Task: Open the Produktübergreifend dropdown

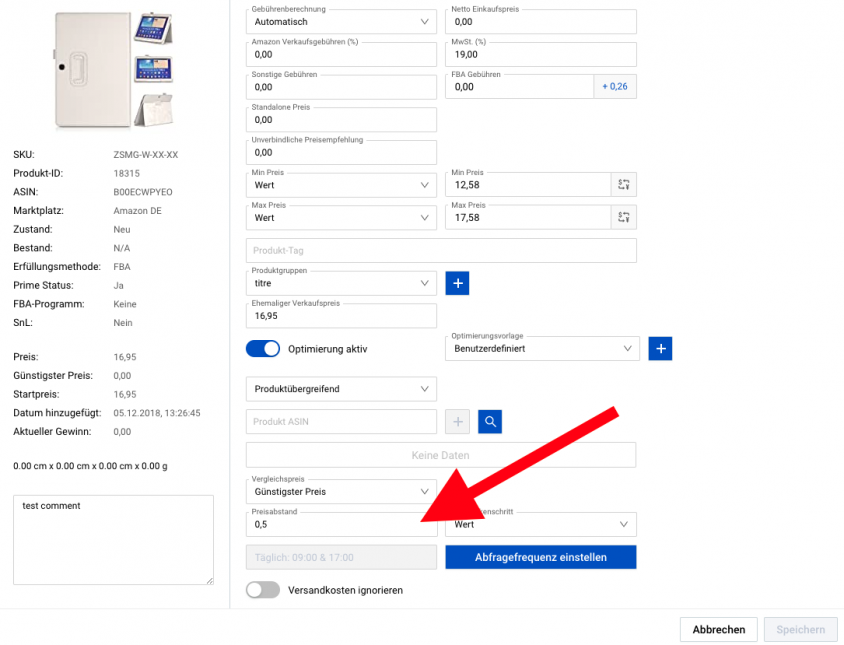Action: click(x=341, y=389)
